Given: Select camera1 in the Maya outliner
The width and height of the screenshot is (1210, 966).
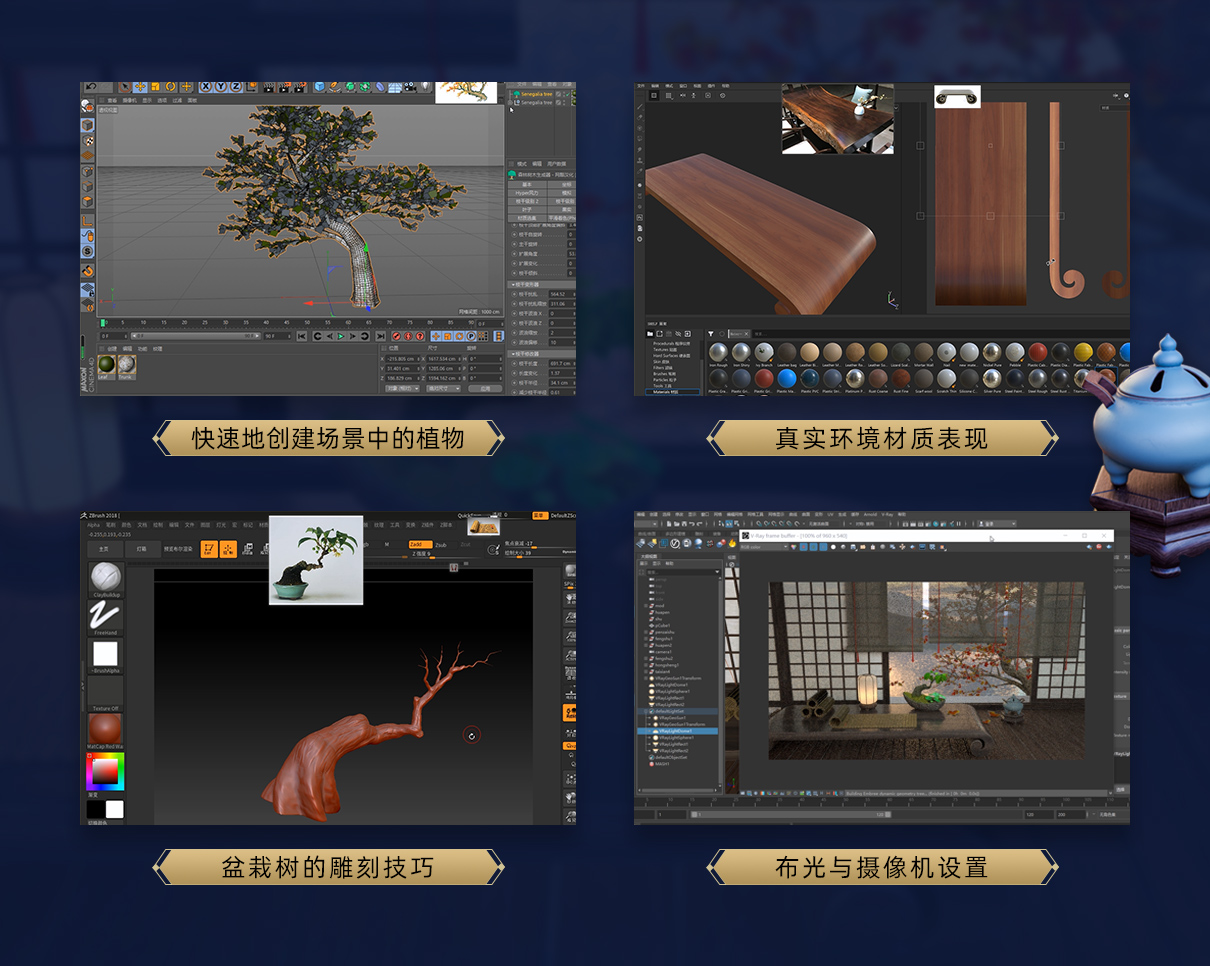Looking at the screenshot, I should tap(663, 652).
